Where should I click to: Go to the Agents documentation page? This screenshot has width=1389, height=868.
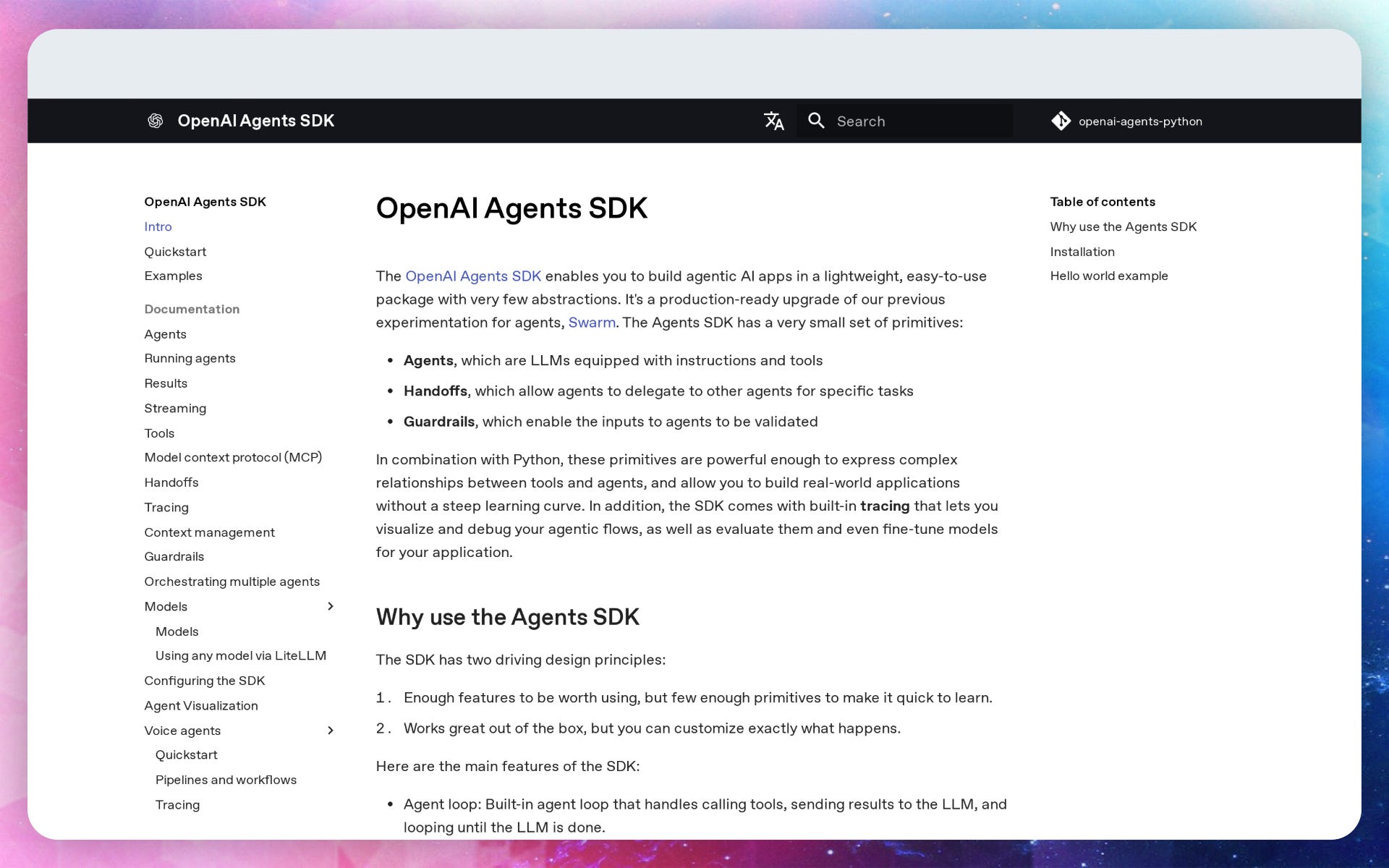(x=165, y=334)
